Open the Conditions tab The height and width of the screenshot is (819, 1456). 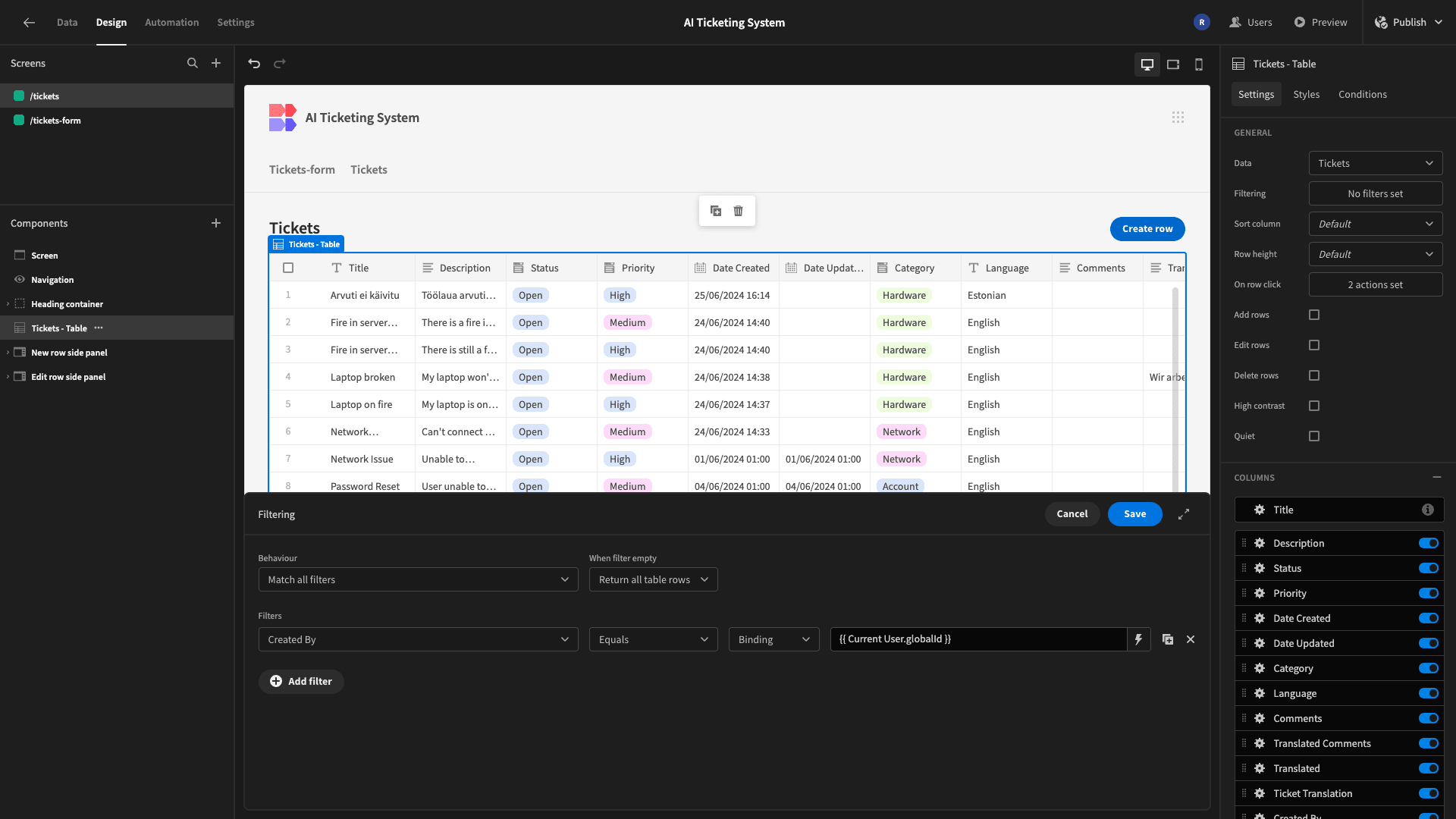[x=1362, y=95]
